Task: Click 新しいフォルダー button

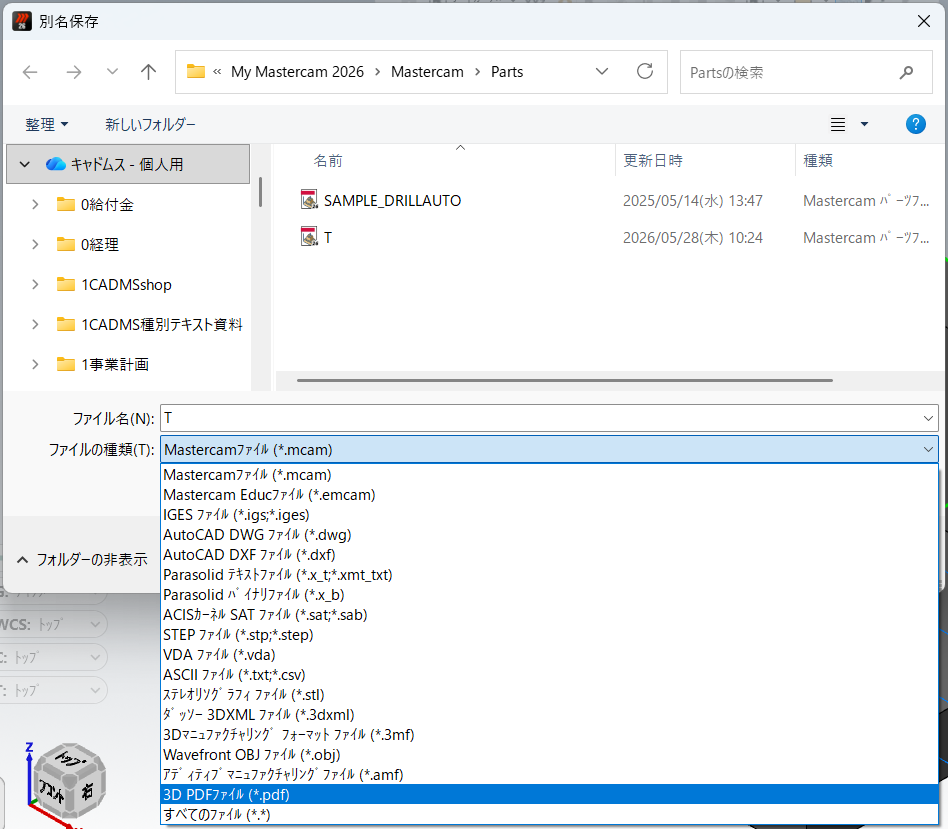Action: [151, 125]
